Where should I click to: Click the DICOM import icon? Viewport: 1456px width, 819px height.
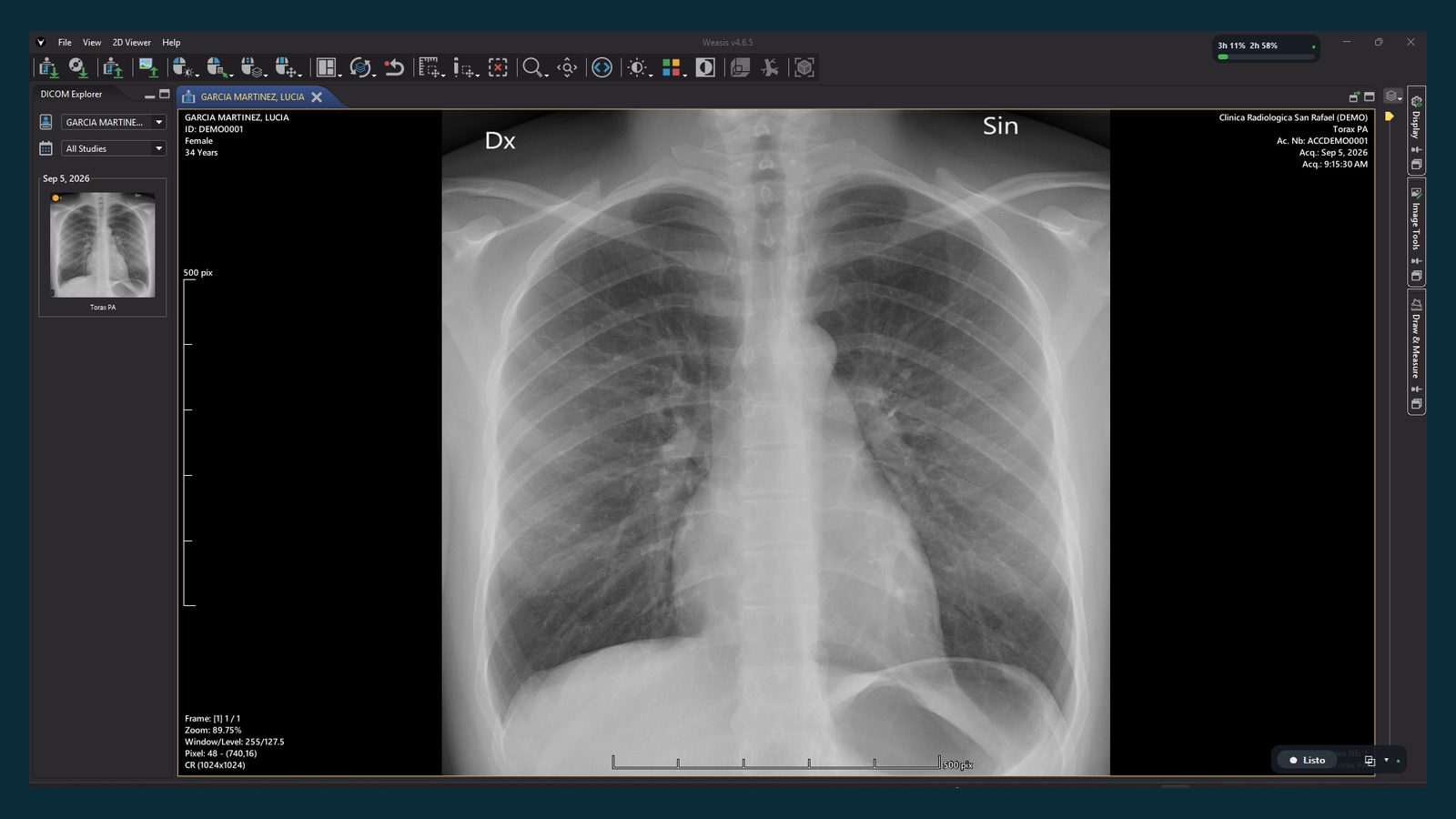click(48, 67)
